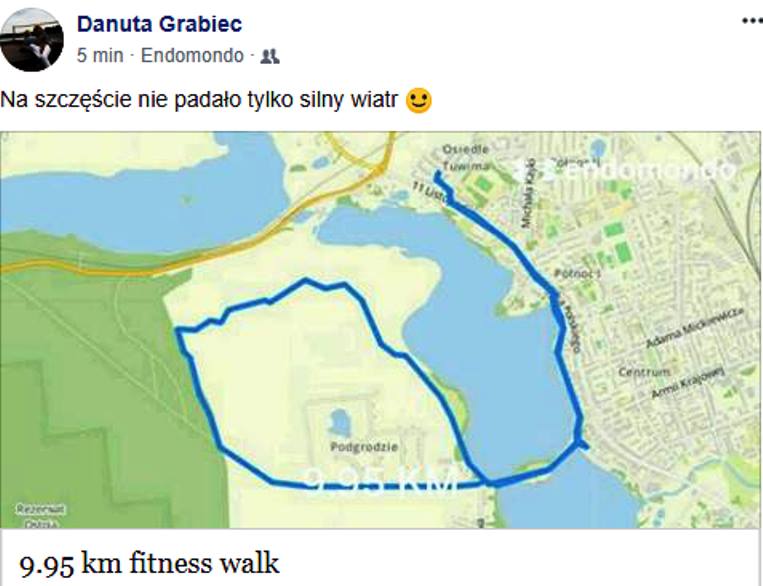Open Danuta Grabiec's profile picture

point(32,40)
